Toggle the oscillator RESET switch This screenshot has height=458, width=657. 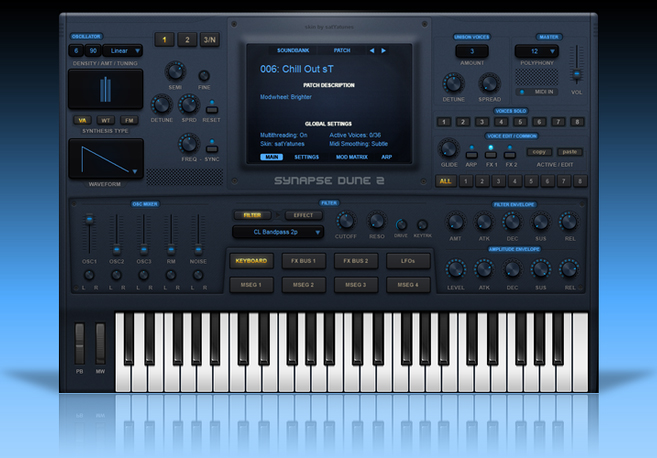[x=212, y=110]
